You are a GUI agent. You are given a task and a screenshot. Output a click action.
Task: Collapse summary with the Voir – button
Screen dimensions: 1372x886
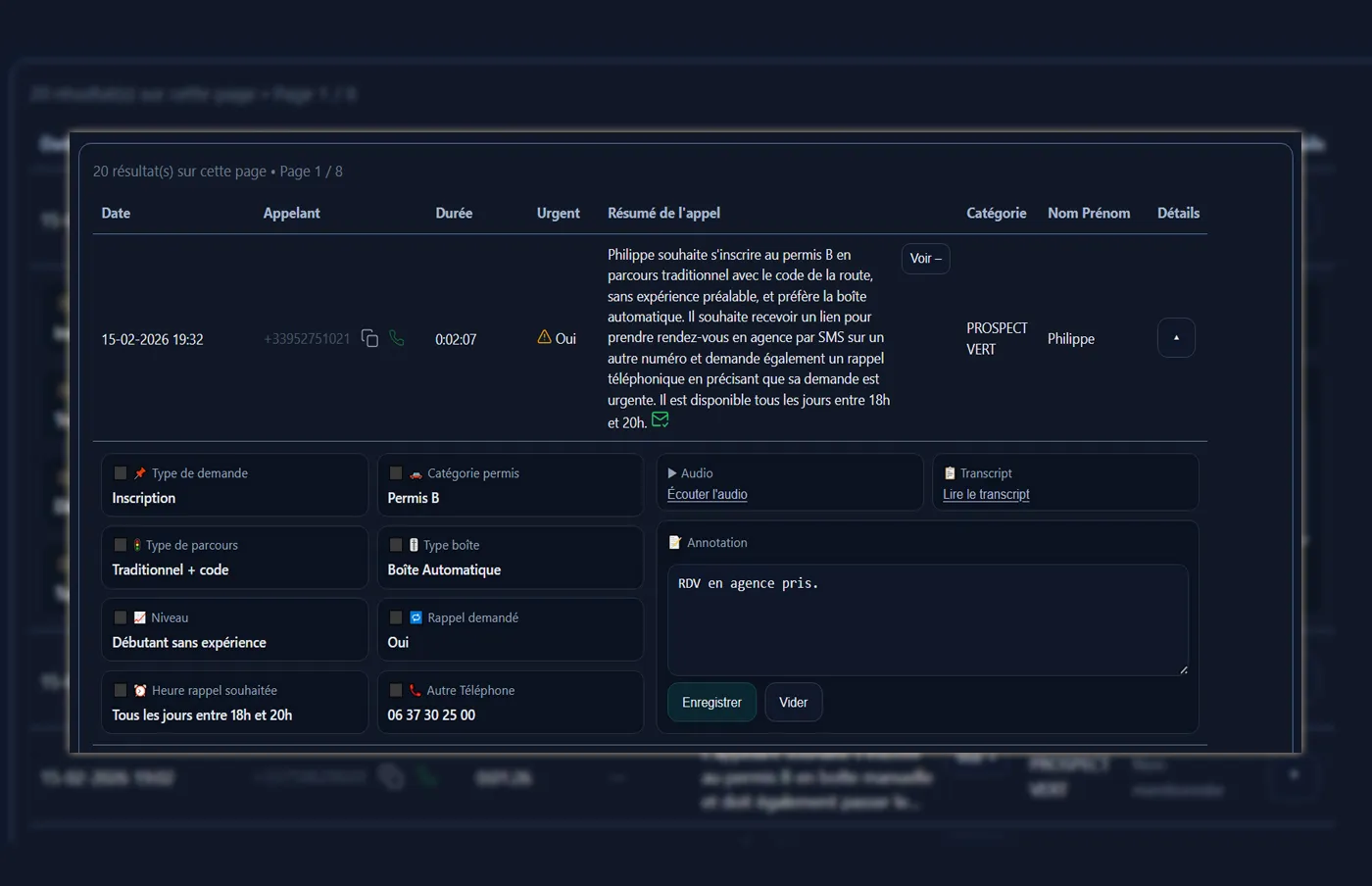pyautogui.click(x=925, y=259)
